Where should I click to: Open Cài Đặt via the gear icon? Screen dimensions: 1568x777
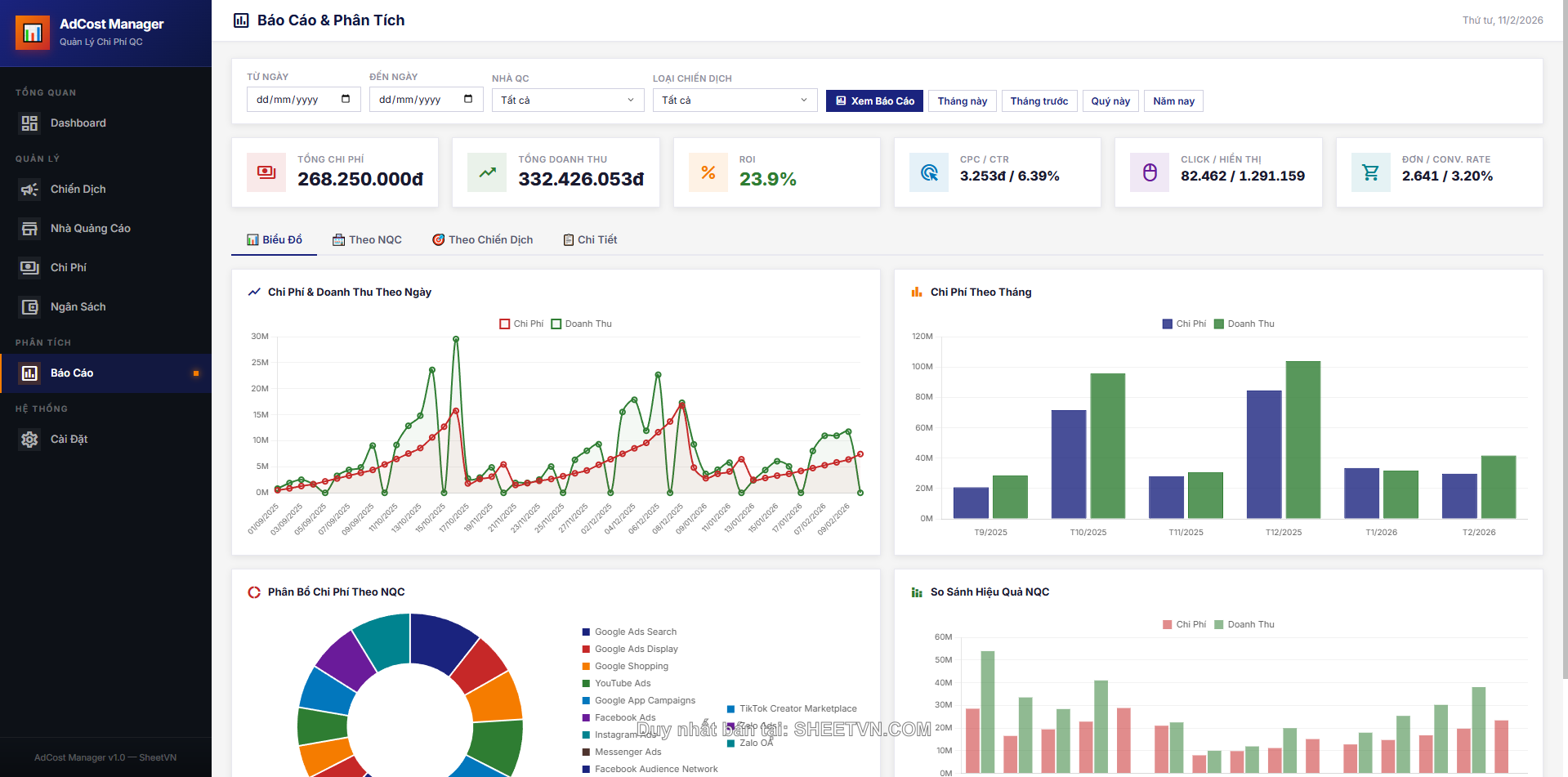click(x=29, y=439)
